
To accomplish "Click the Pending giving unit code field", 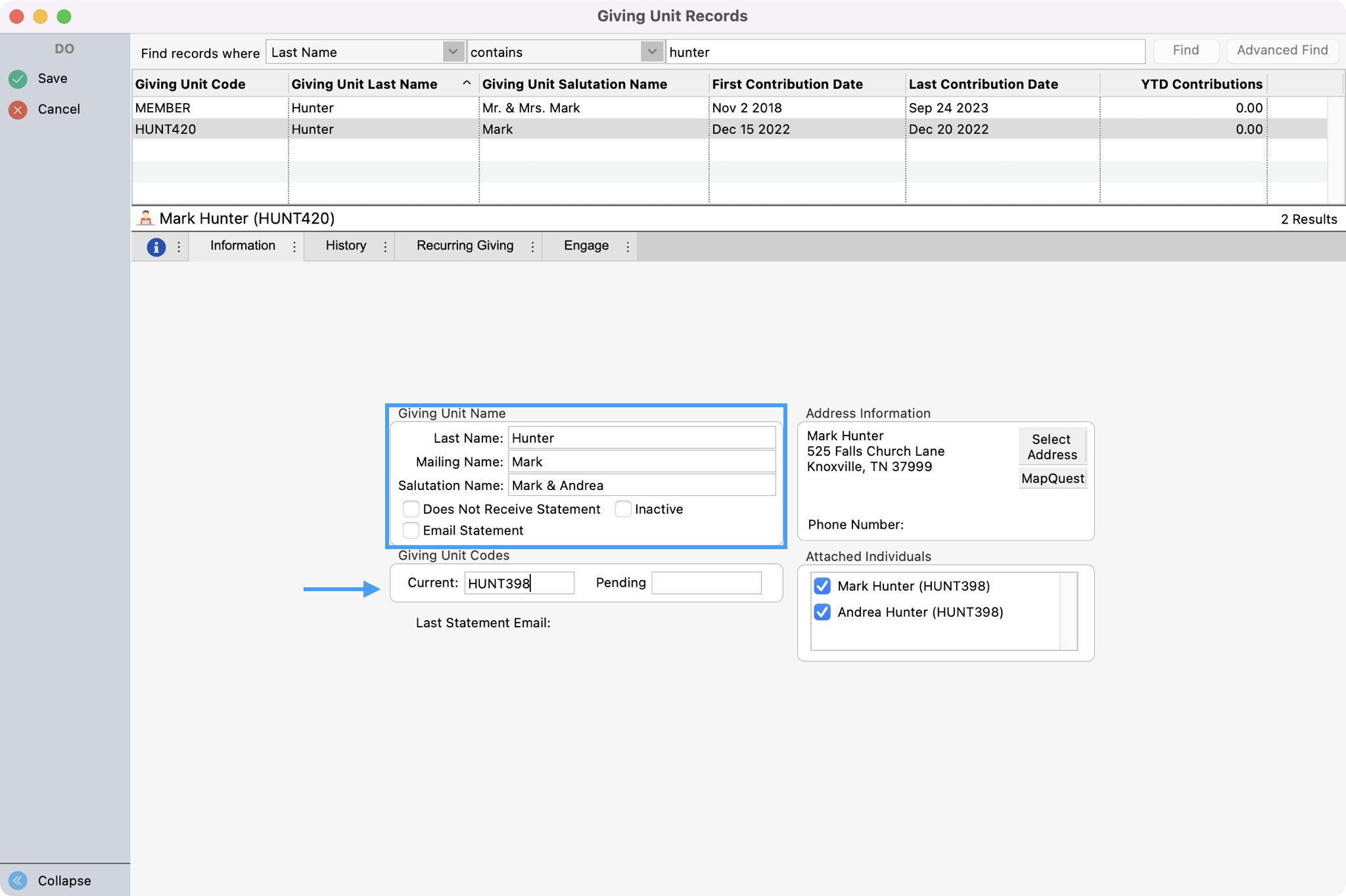I will point(707,583).
